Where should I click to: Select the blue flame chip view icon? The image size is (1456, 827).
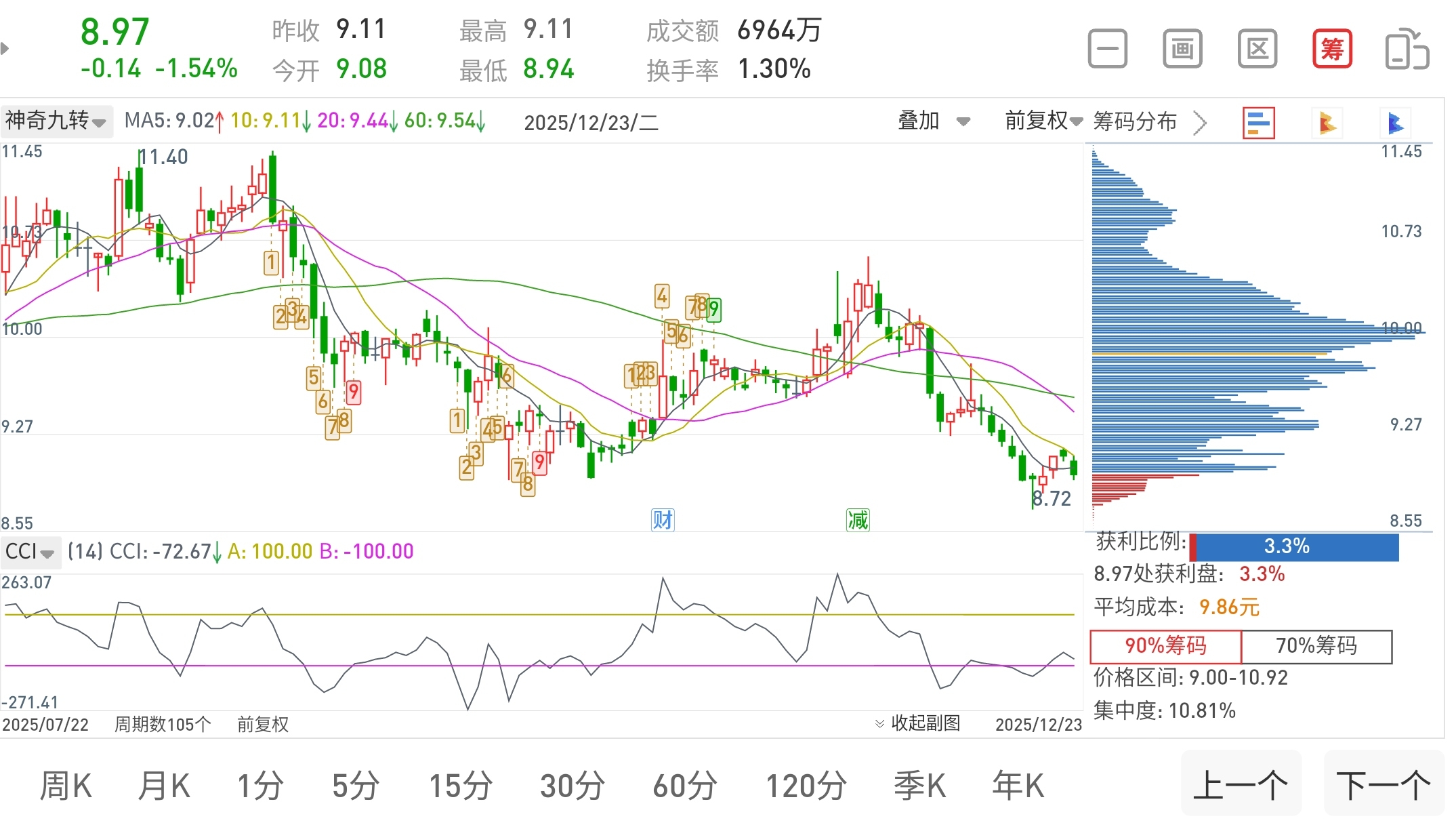pos(1395,123)
